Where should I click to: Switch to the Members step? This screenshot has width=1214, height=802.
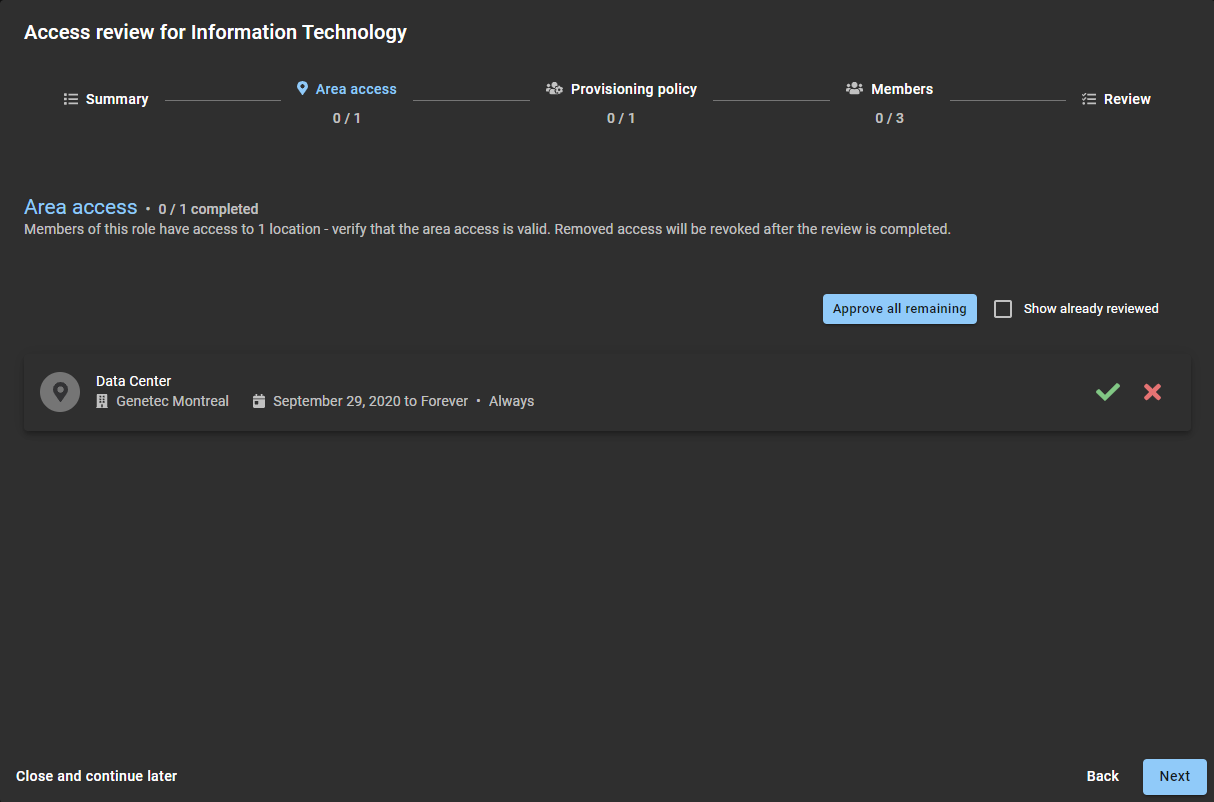(901, 89)
